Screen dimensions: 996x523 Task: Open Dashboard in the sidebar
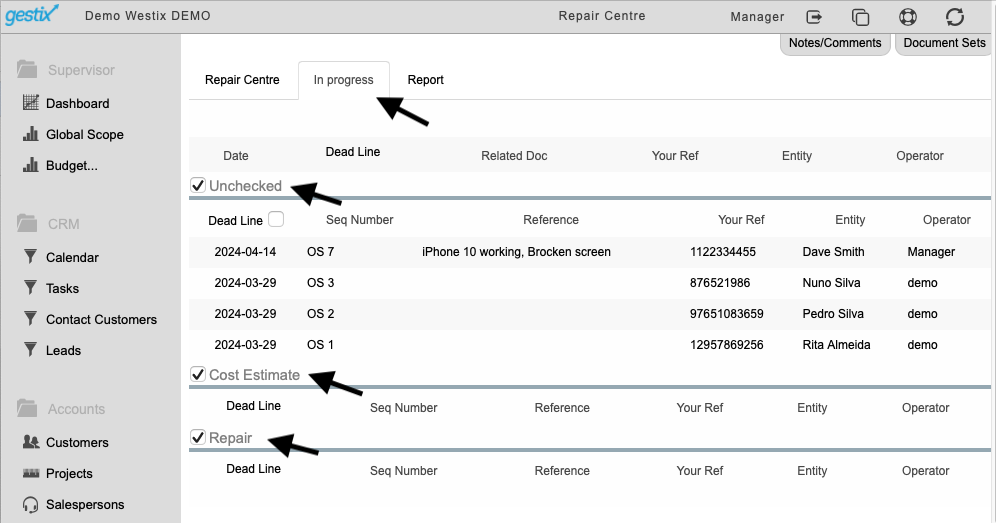[x=77, y=104]
